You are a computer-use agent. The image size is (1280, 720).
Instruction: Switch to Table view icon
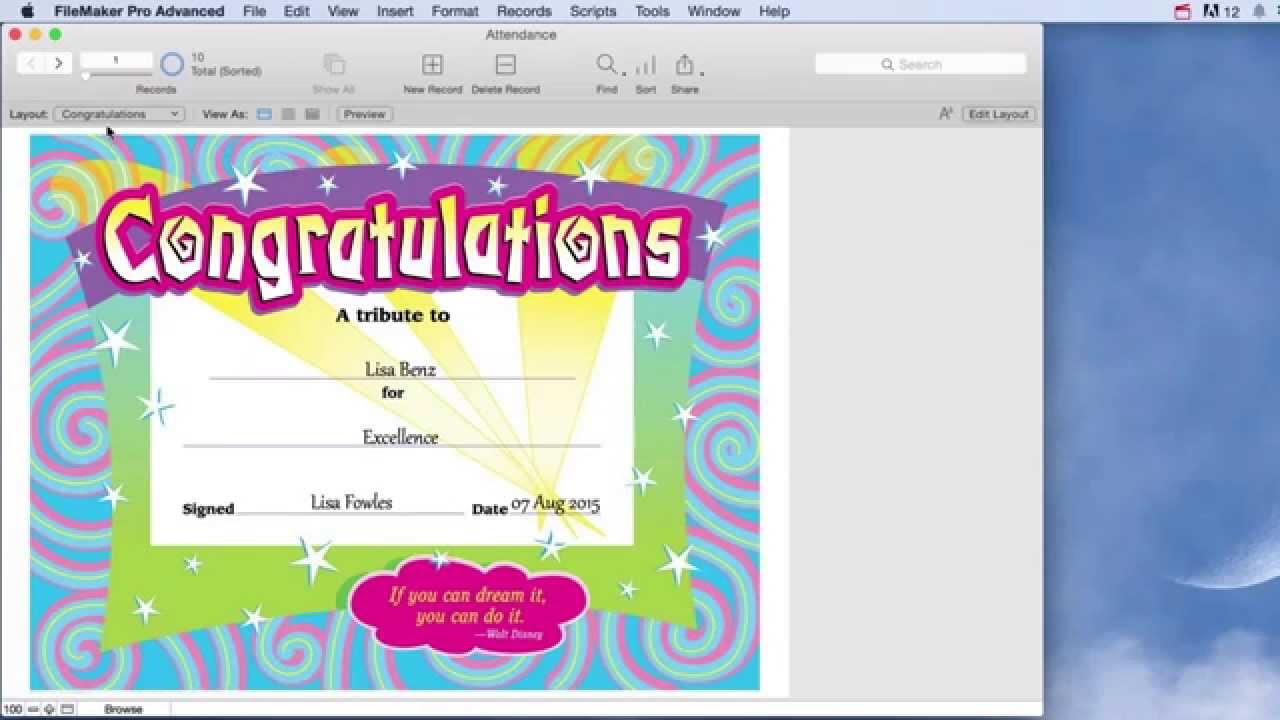(x=312, y=114)
